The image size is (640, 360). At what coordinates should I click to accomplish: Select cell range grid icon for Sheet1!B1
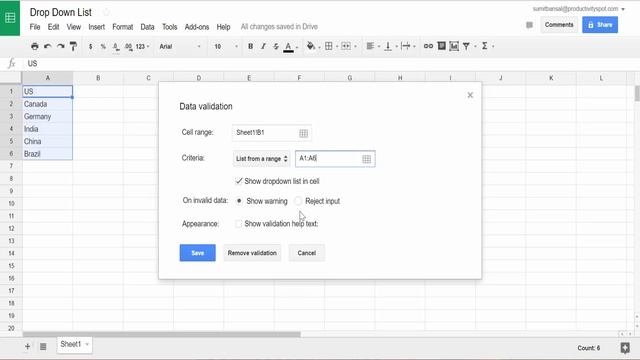click(x=304, y=133)
